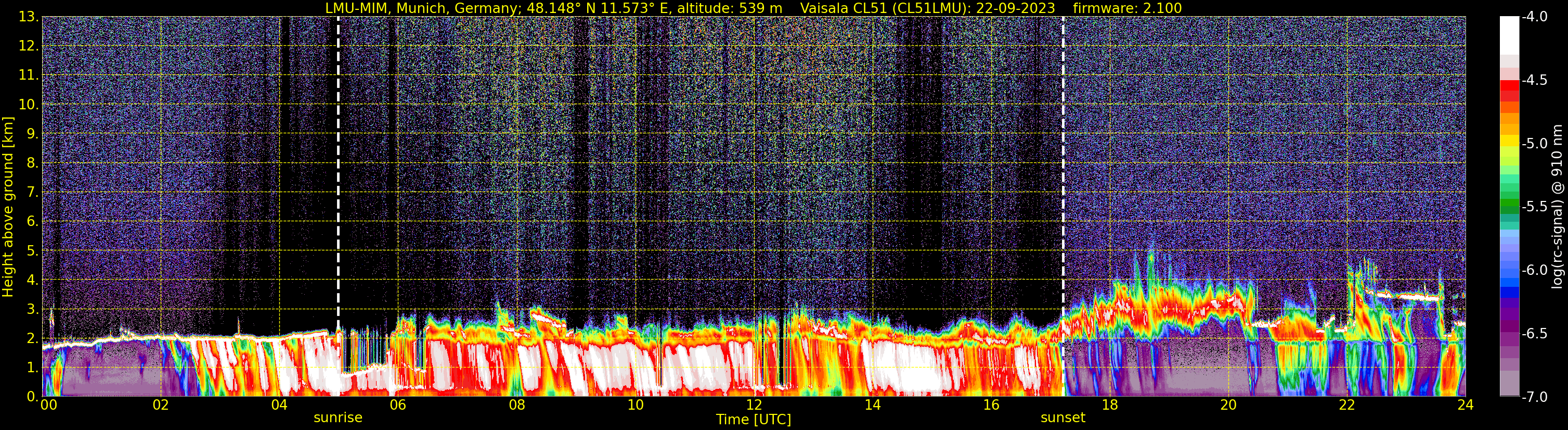Click the sunrise label below the time axis
The height and width of the screenshot is (430, 1568).
[338, 418]
